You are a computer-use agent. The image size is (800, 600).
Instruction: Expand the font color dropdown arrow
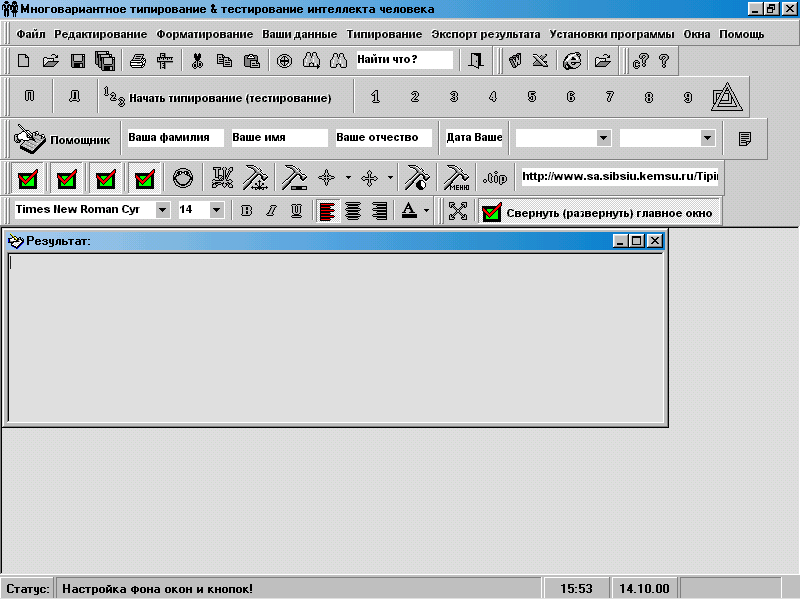coord(427,211)
